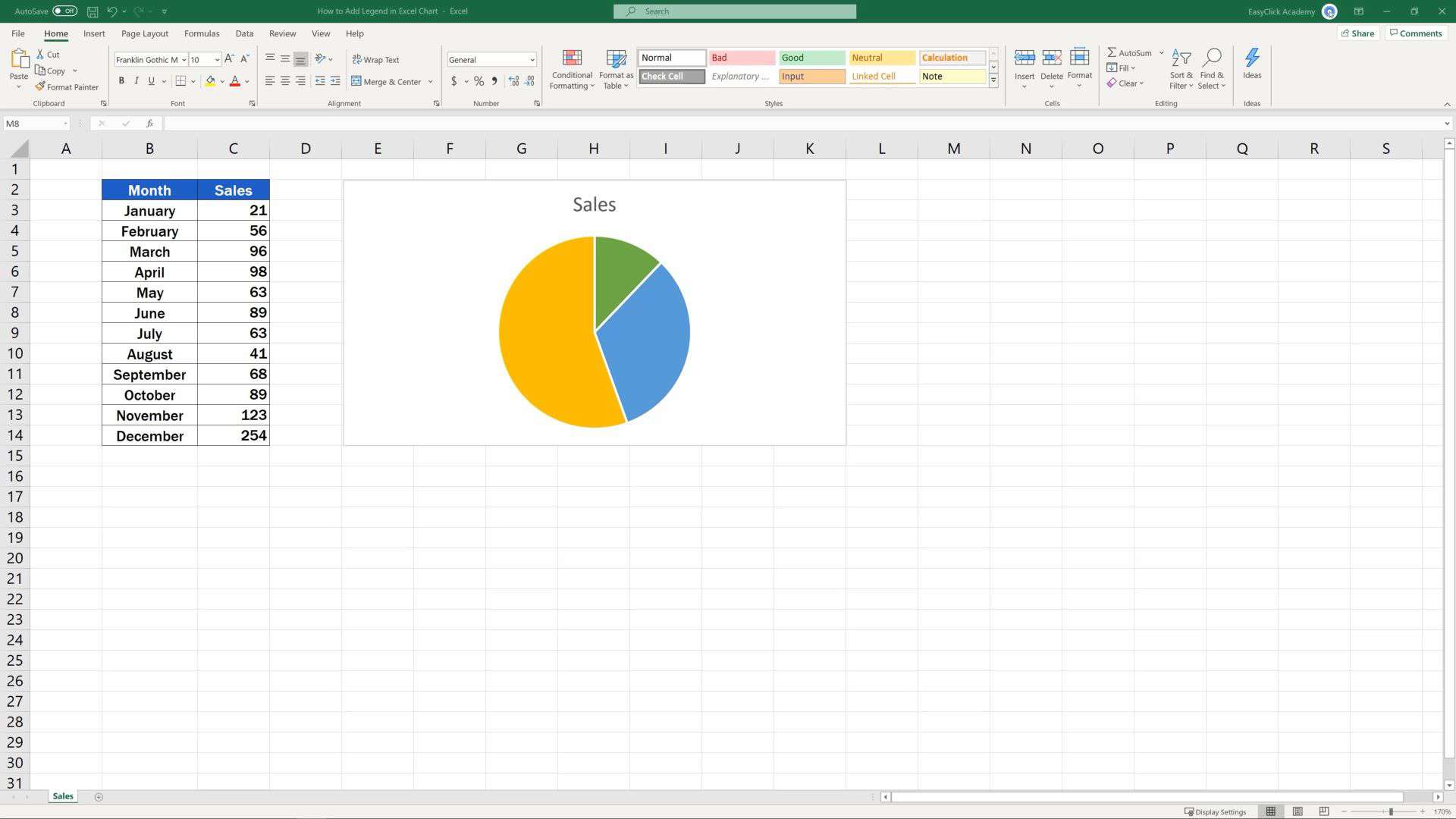Apply the Borders icon
The width and height of the screenshot is (1456, 819).
tap(180, 81)
